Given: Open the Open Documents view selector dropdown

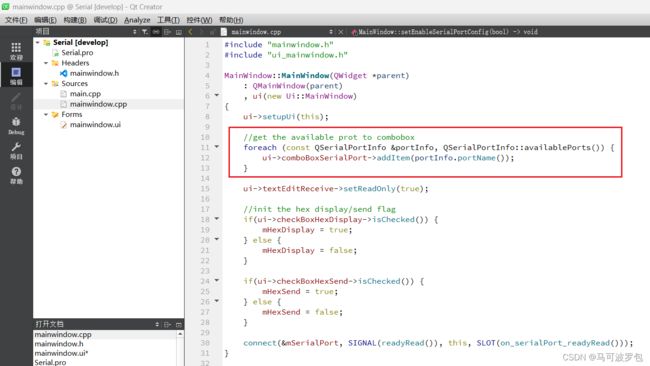Looking at the screenshot, I should 157,325.
